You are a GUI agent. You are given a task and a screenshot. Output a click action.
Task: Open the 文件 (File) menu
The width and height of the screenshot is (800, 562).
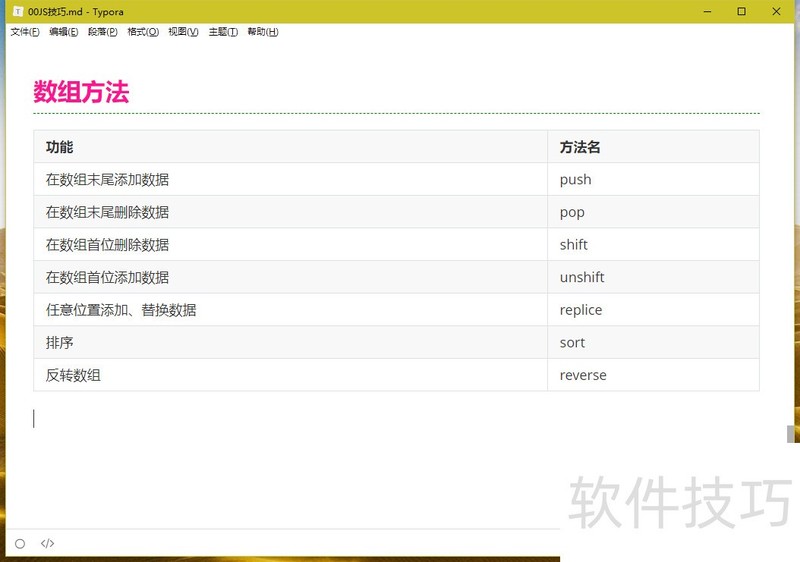[x=25, y=32]
